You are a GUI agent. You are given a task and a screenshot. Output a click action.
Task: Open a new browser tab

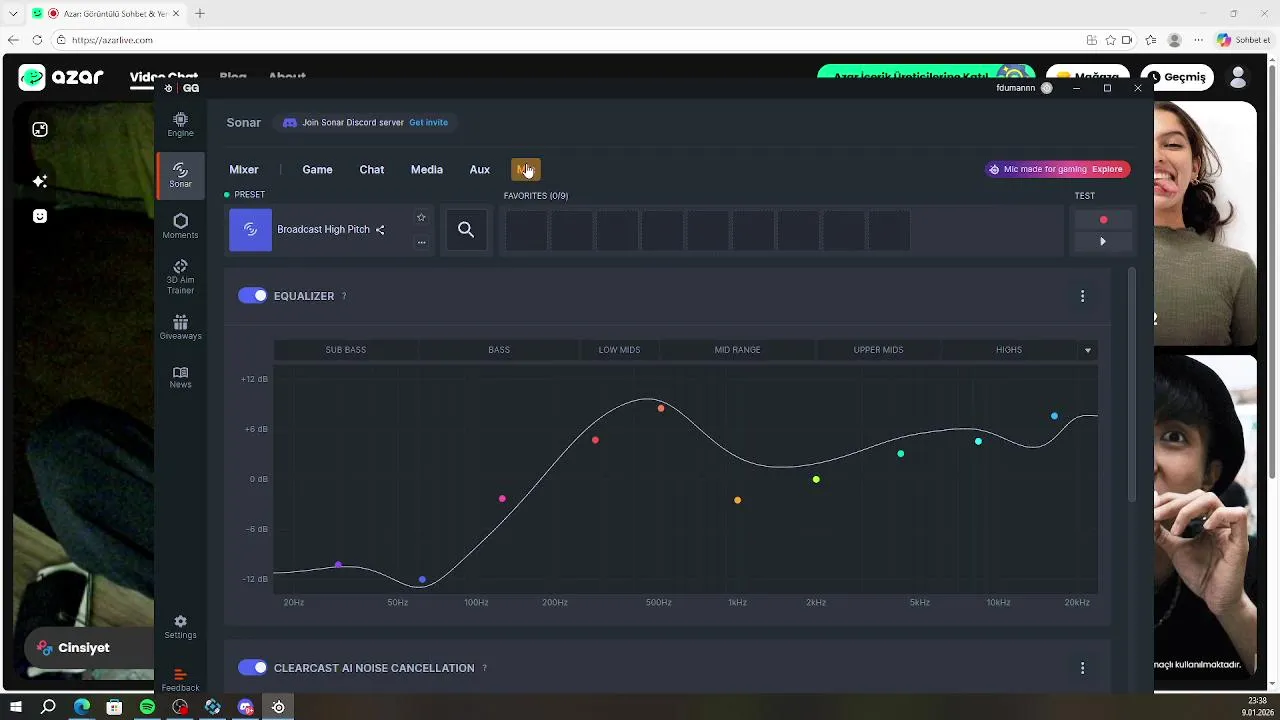(x=200, y=14)
